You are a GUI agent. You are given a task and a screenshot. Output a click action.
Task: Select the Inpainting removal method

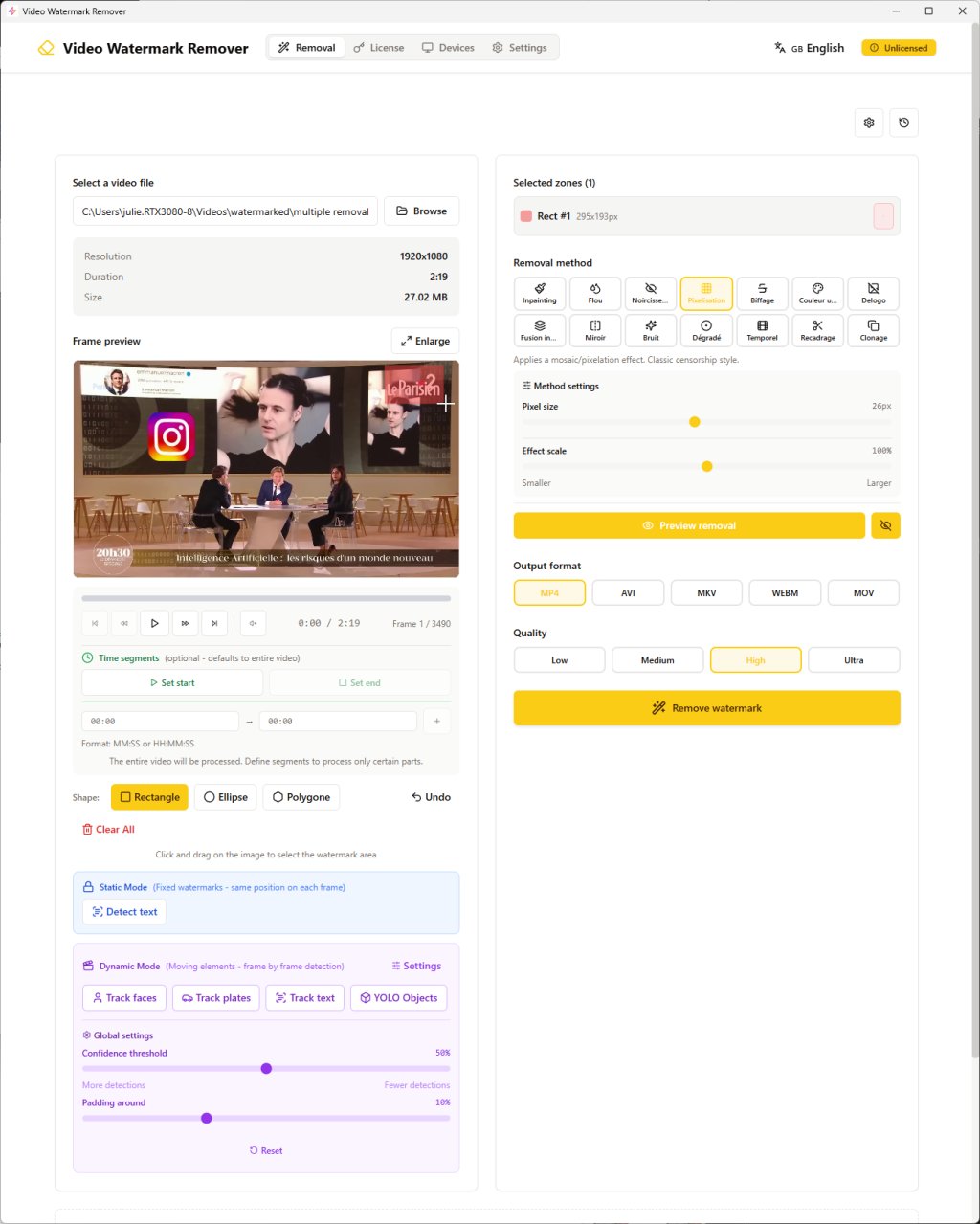pos(540,293)
